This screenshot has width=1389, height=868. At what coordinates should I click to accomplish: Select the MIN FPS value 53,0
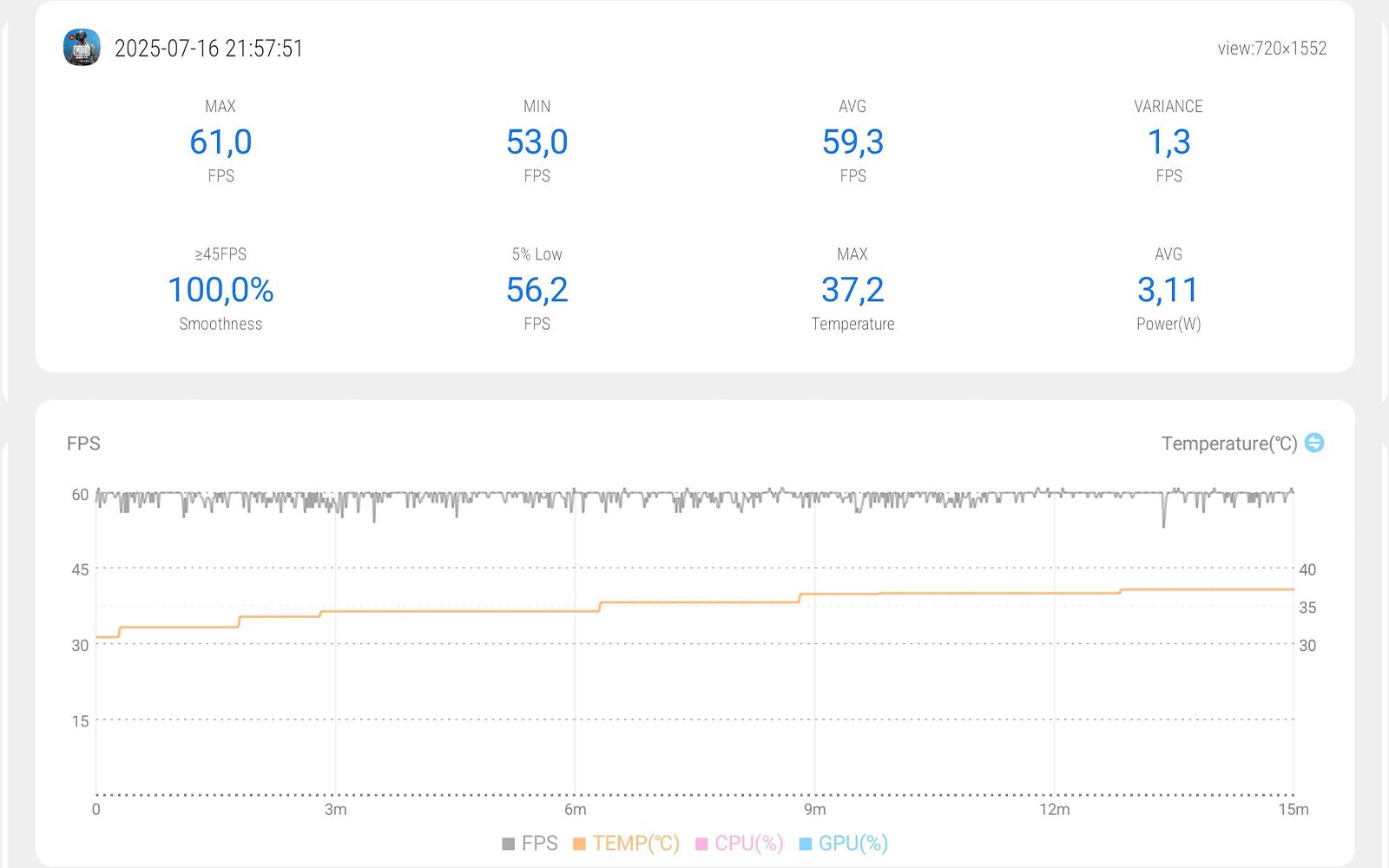(x=537, y=141)
